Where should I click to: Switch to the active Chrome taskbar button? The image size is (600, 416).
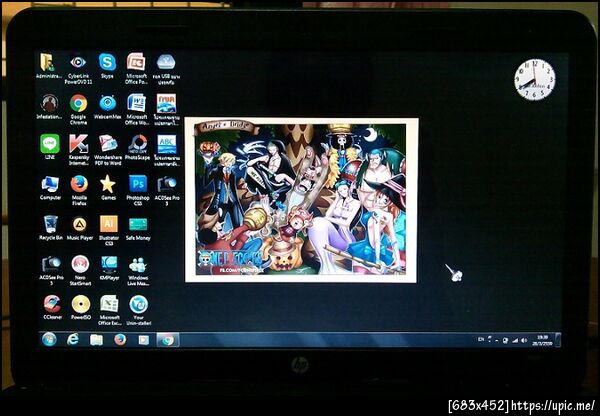click(168, 340)
